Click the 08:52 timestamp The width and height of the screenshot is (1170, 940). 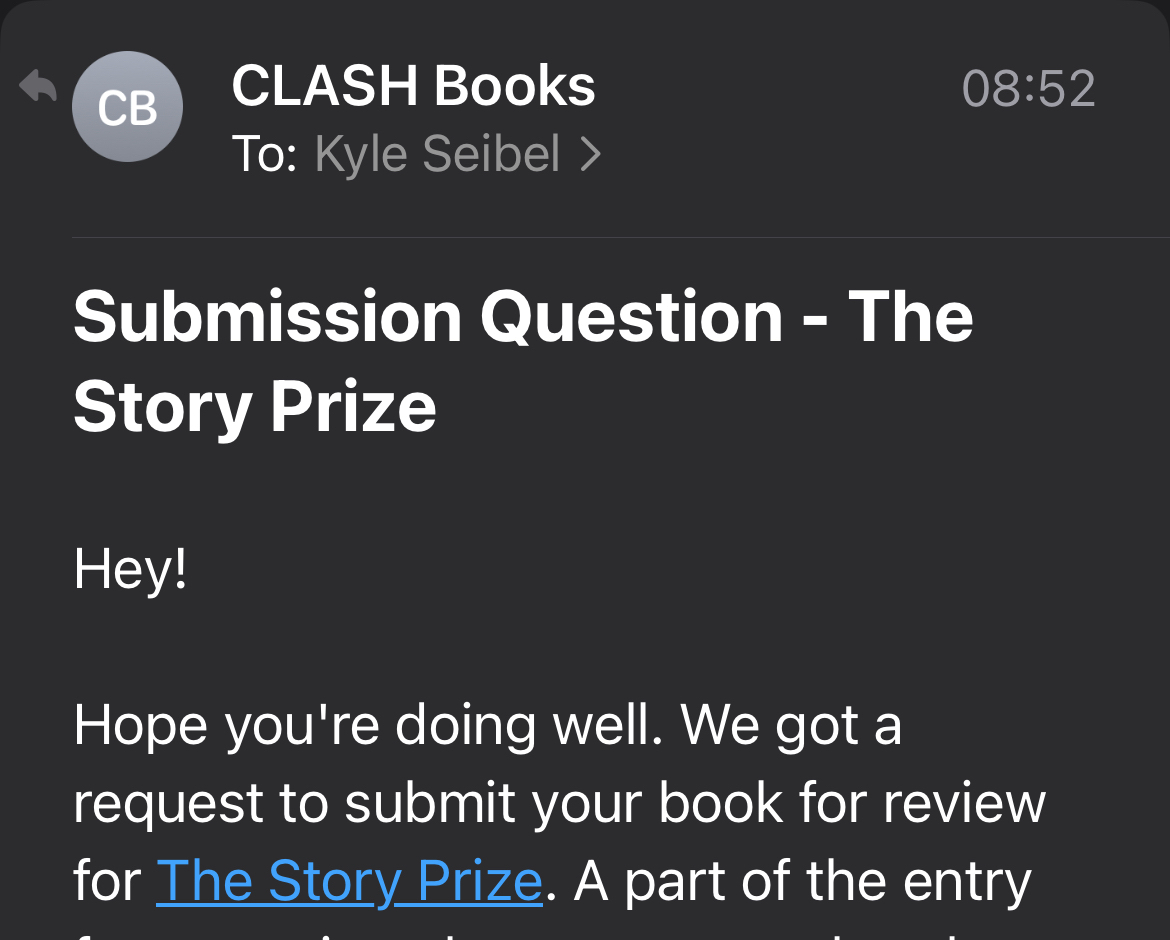(x=1028, y=89)
